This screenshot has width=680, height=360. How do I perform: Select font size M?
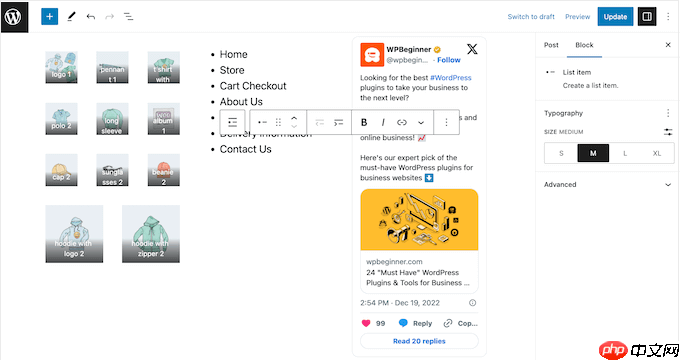(x=593, y=153)
